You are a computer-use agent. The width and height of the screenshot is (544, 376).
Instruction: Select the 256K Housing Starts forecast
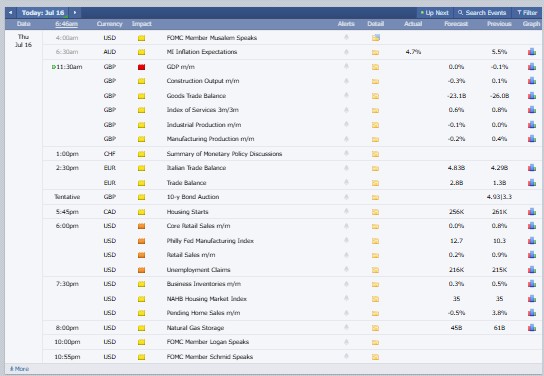(x=456, y=212)
